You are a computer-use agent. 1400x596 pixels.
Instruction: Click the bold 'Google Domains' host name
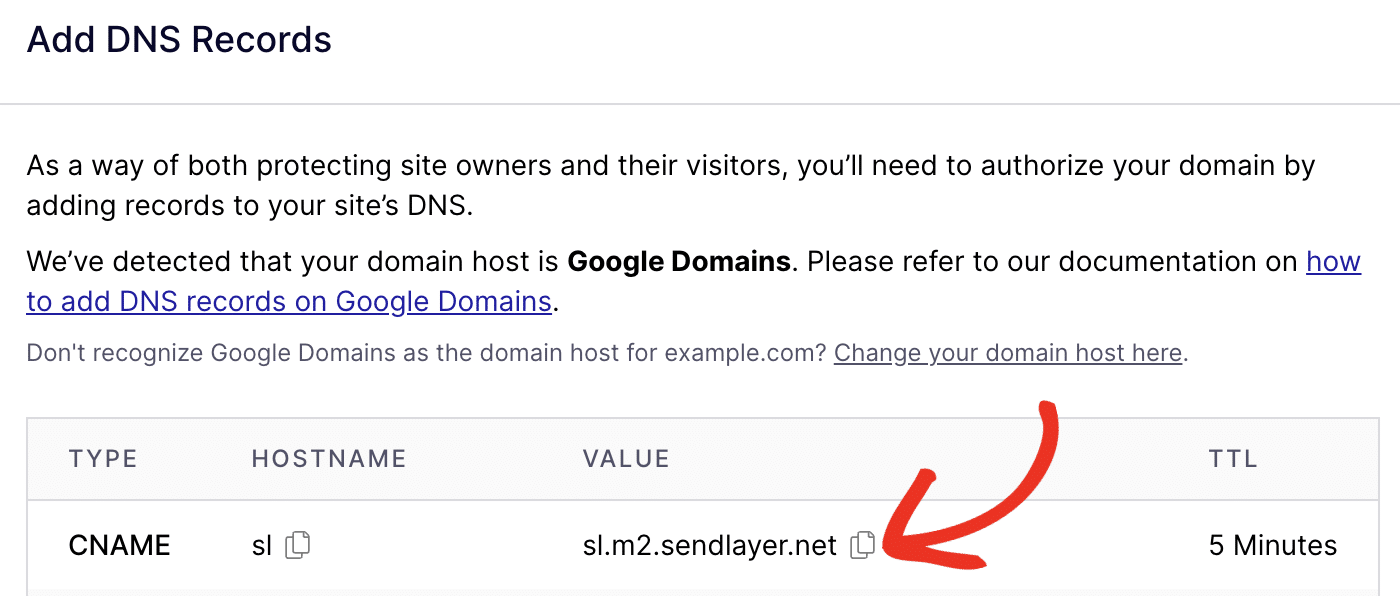[x=679, y=262]
